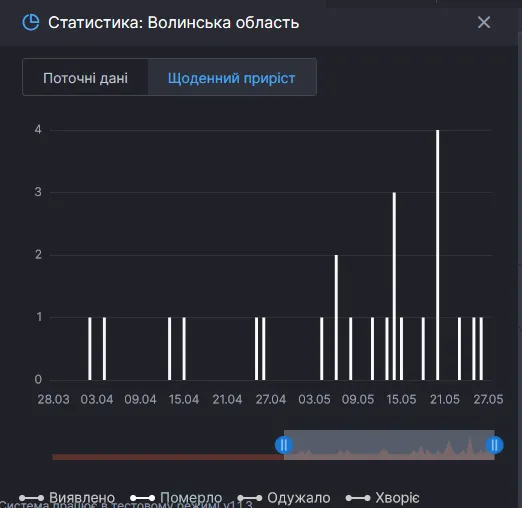Click the title Статистика: Волинська область
Viewport: 522px width, 508px height.
pos(173,23)
